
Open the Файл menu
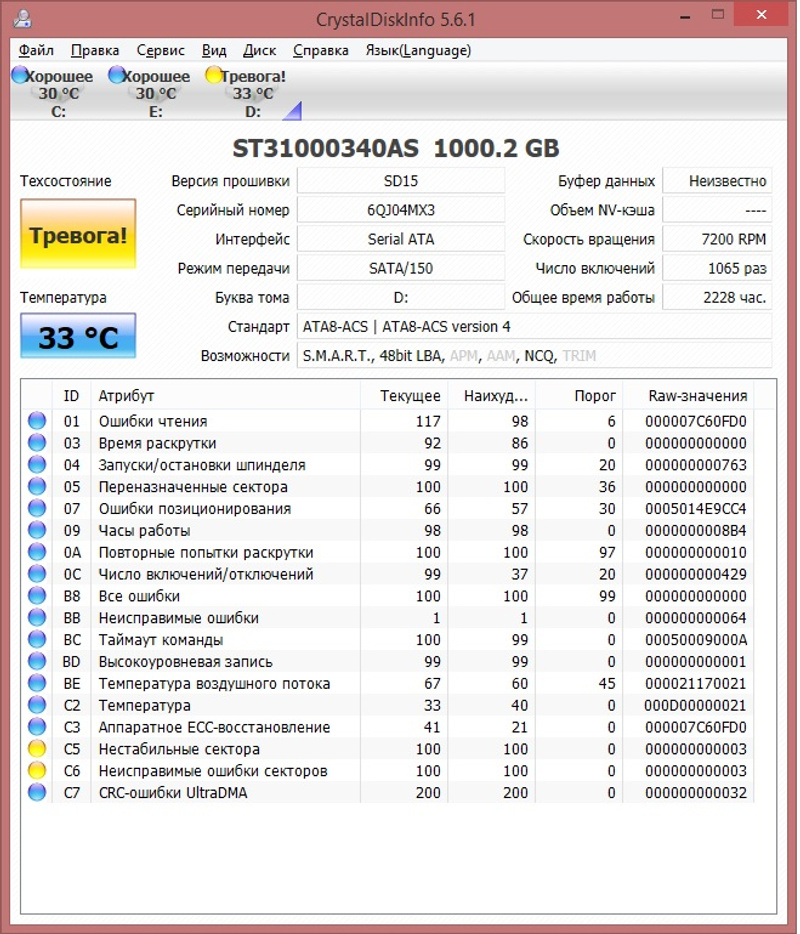[x=36, y=50]
